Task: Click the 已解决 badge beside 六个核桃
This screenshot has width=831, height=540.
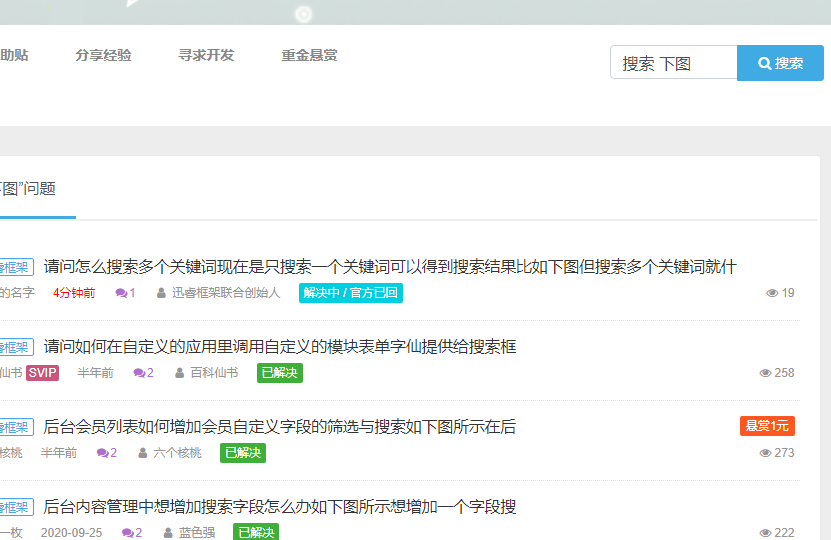Action: [243, 453]
